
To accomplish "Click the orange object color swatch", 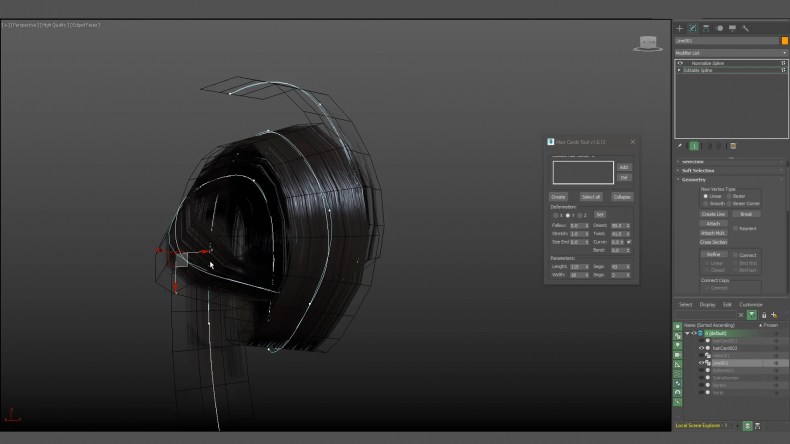I will 784,41.
